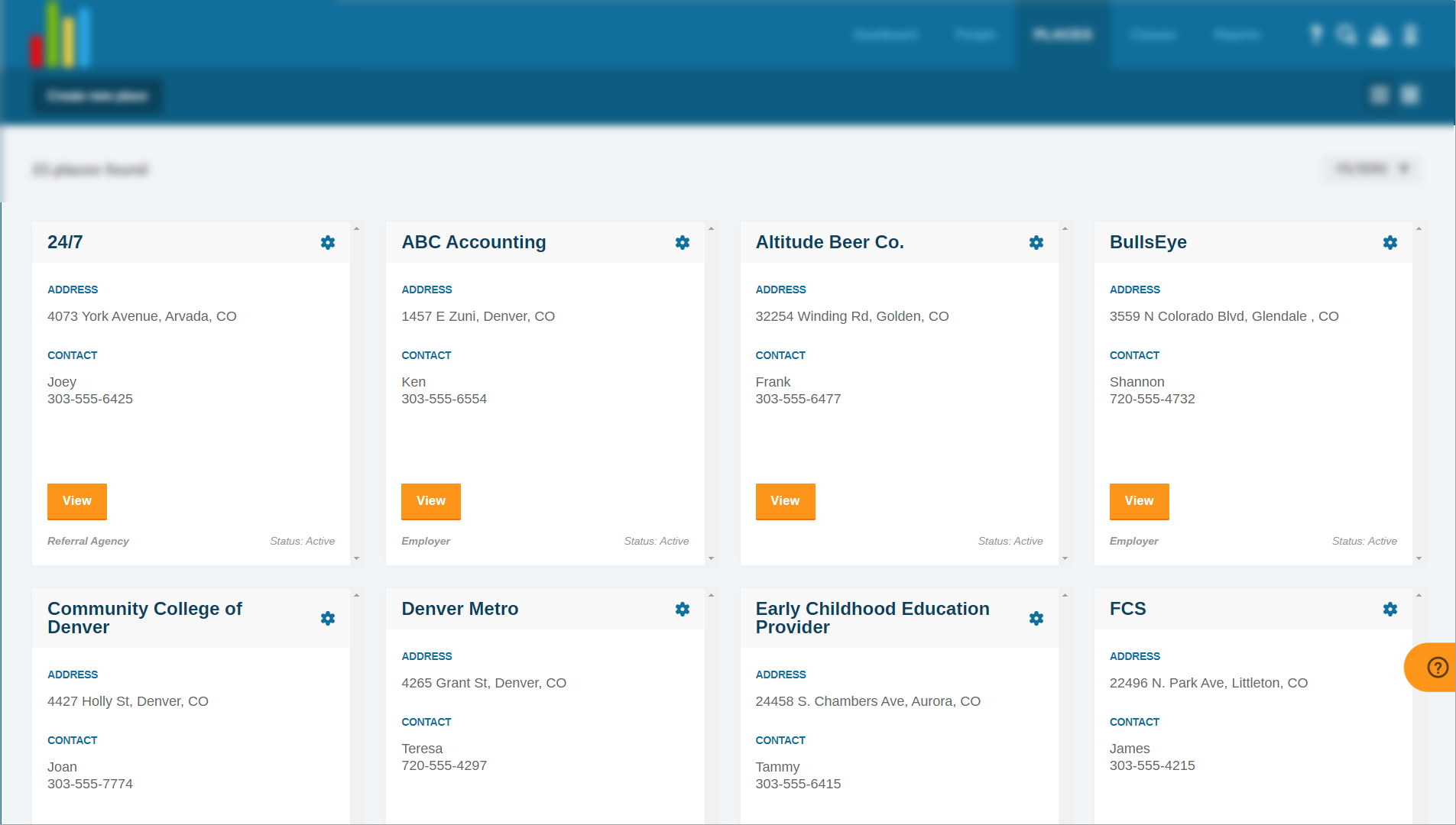Open gear menu for FCS card
The height and width of the screenshot is (825, 1456).
click(1390, 610)
